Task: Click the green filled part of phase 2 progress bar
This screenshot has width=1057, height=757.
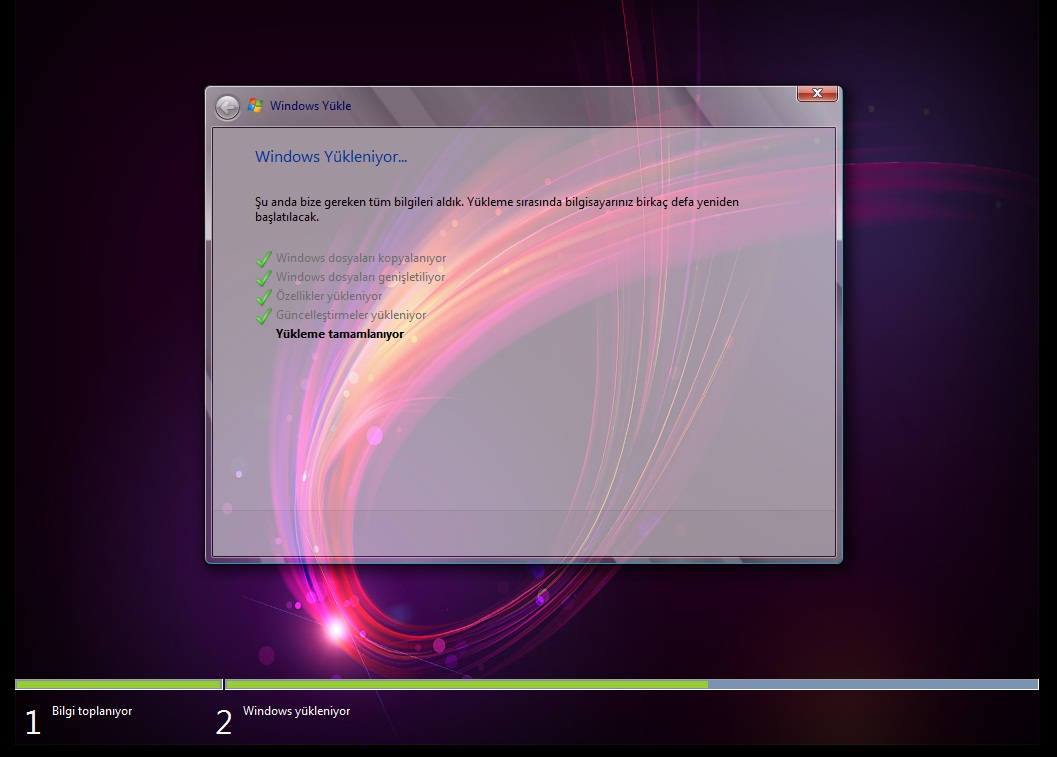Action: 466,685
